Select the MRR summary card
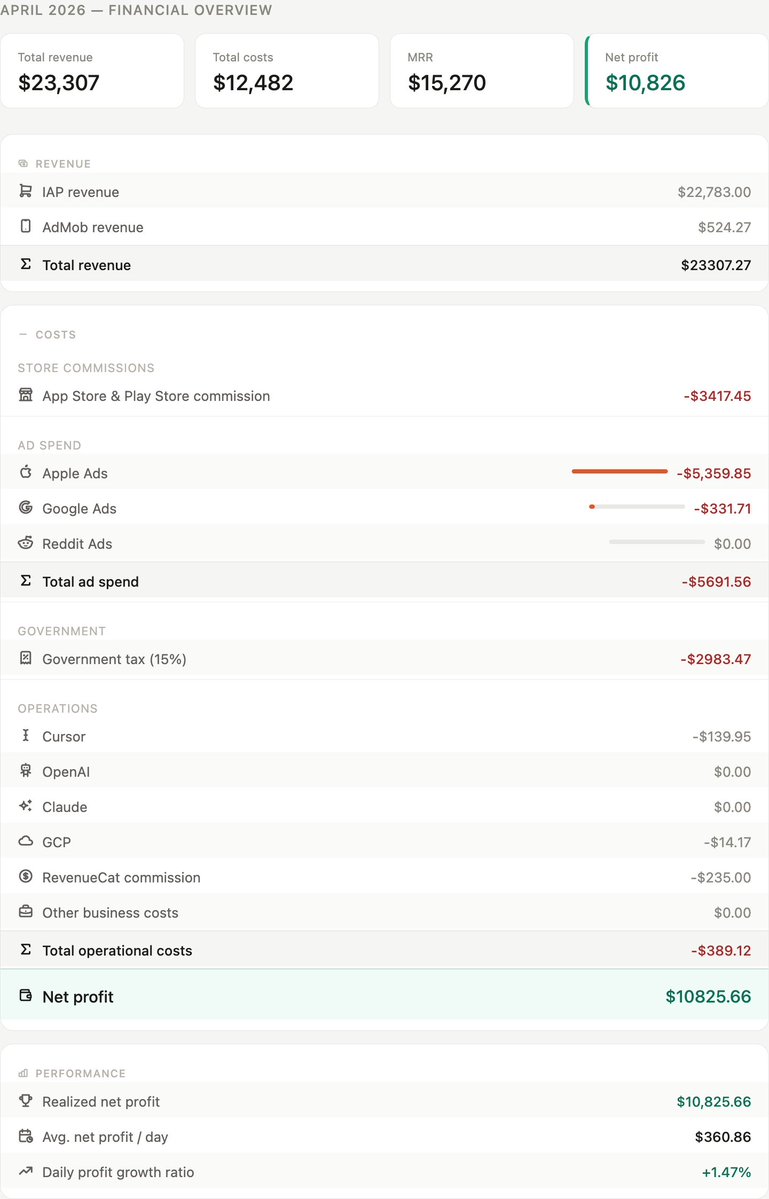 (x=482, y=71)
